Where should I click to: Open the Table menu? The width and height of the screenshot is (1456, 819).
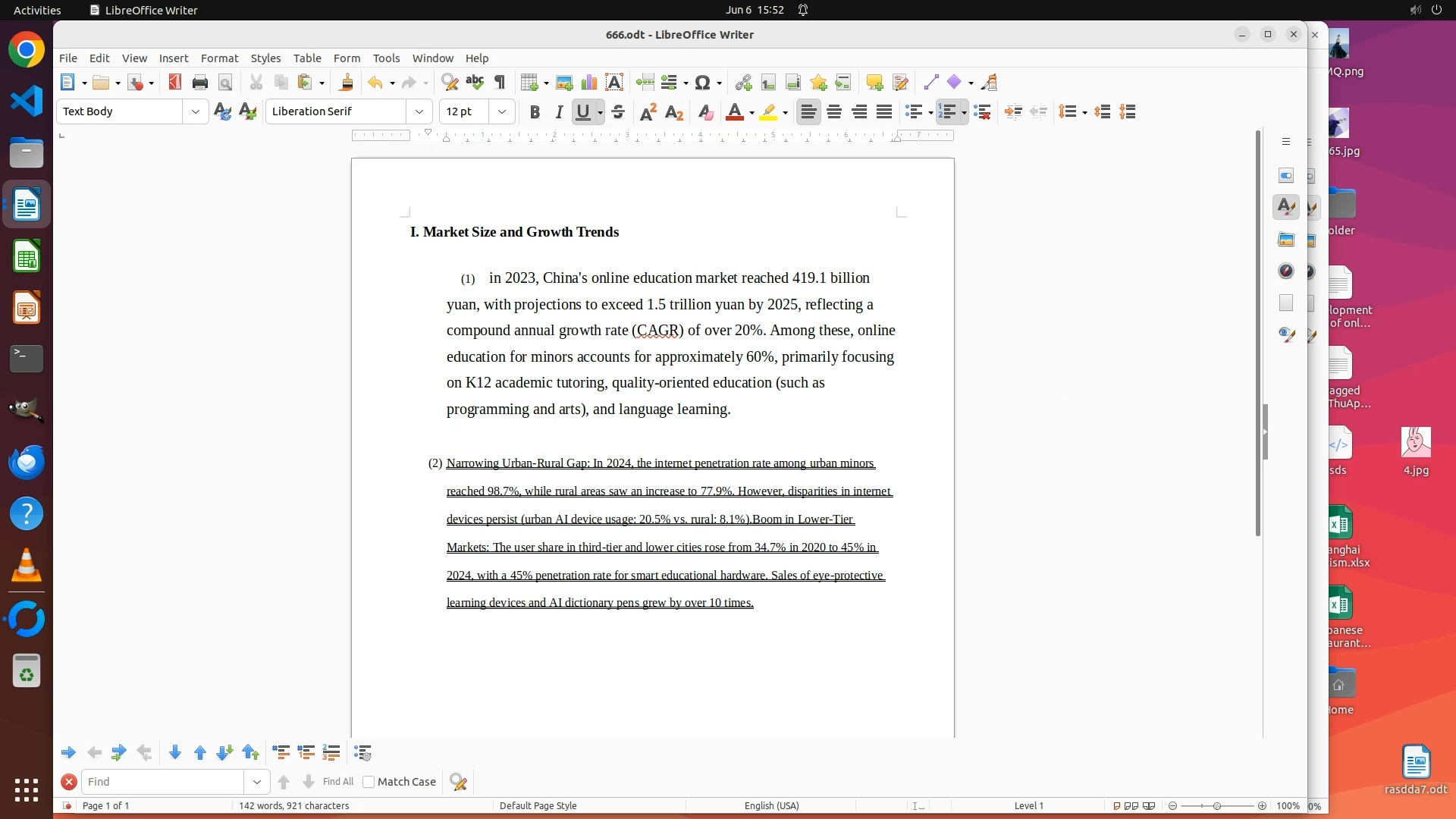coord(306,58)
